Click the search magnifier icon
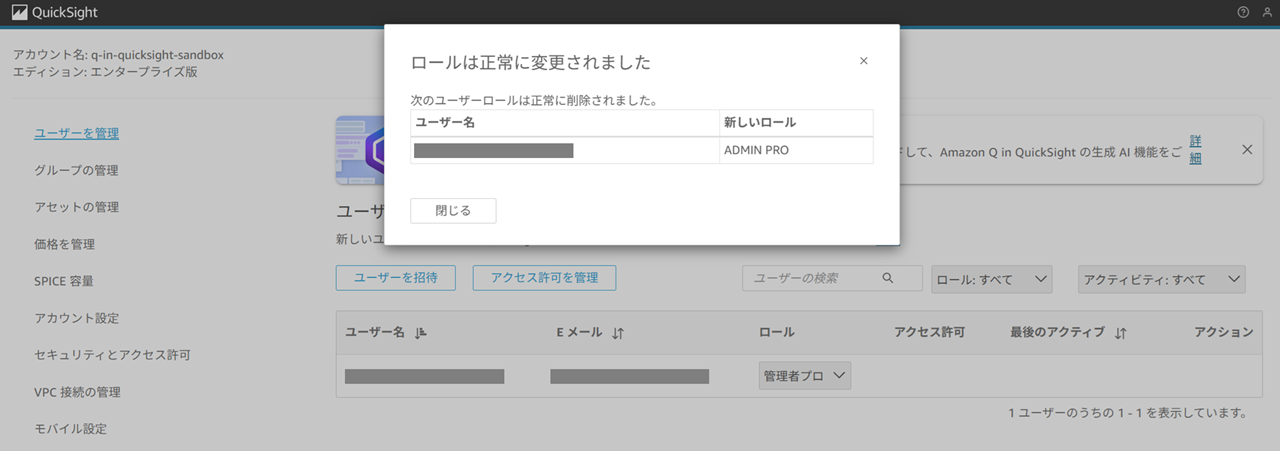 tap(887, 278)
